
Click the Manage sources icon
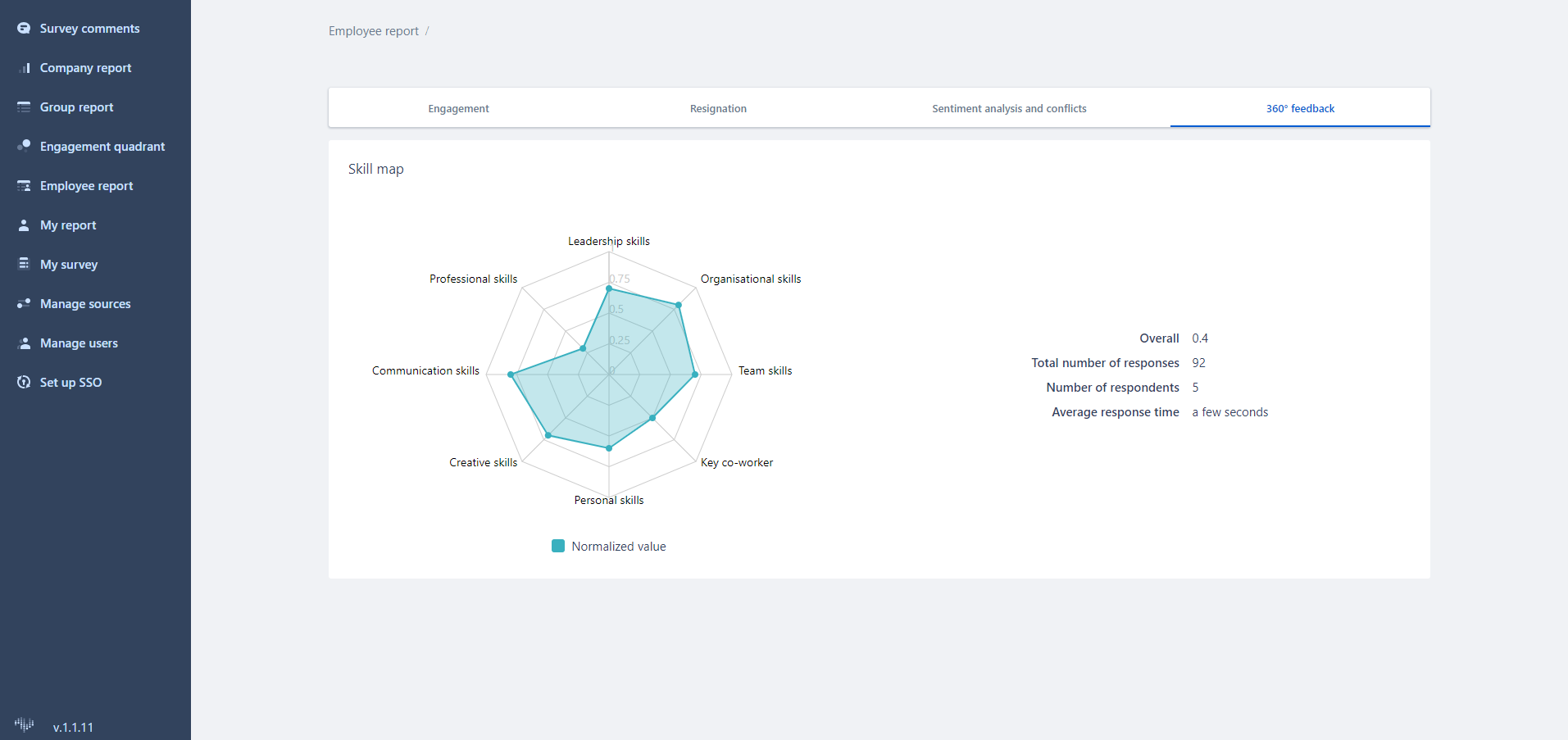tap(24, 303)
